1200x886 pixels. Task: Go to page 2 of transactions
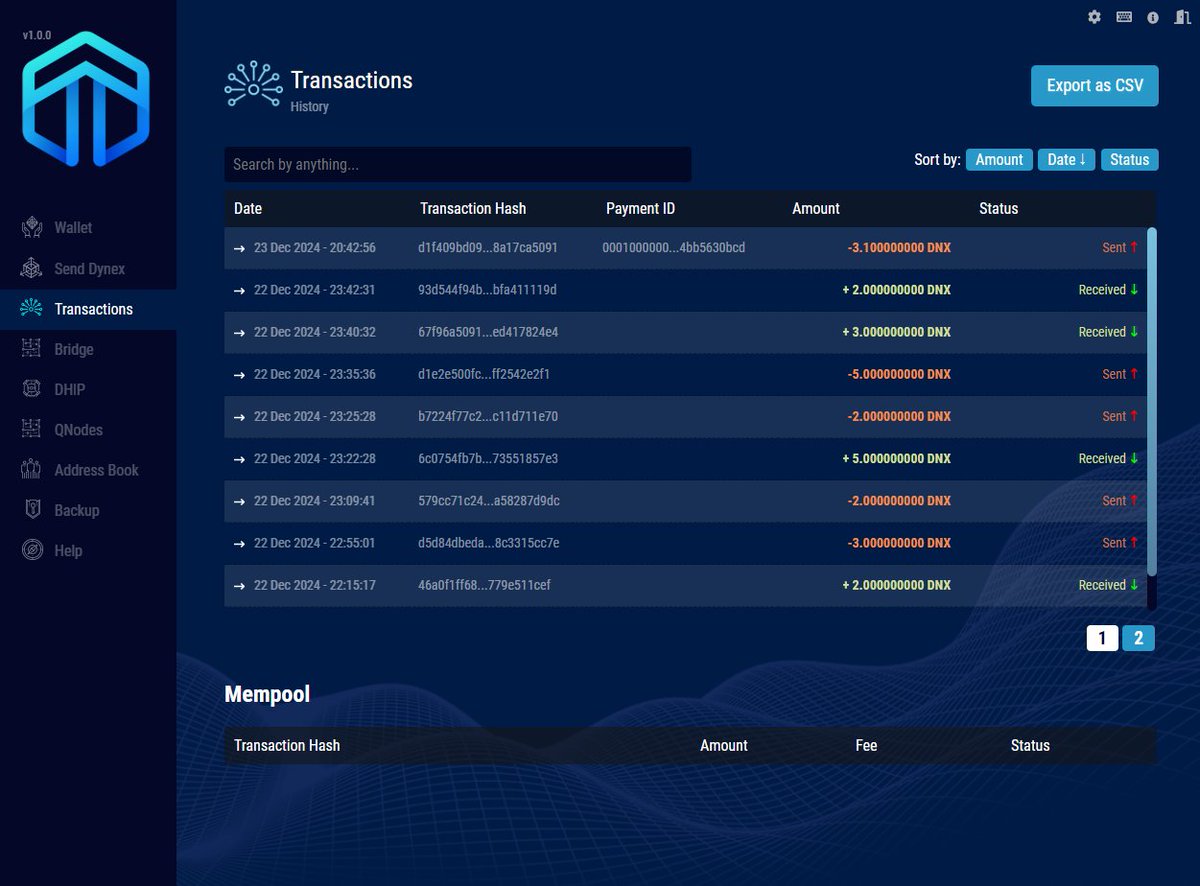[x=1138, y=637]
